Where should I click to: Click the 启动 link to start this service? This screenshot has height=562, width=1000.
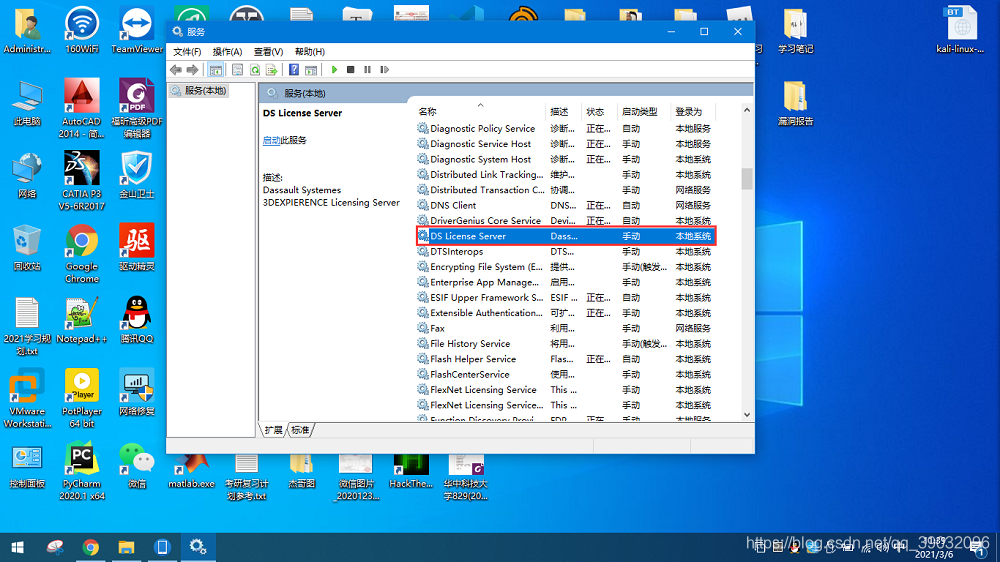[271, 141]
